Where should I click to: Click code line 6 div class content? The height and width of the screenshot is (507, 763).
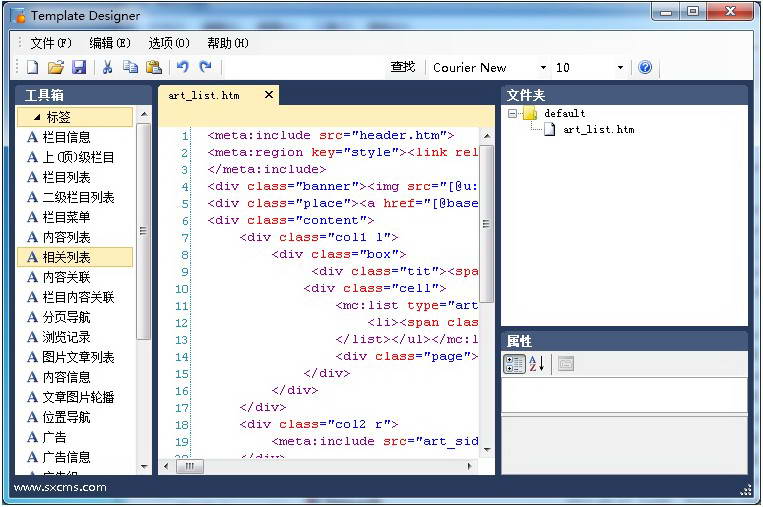[291, 220]
